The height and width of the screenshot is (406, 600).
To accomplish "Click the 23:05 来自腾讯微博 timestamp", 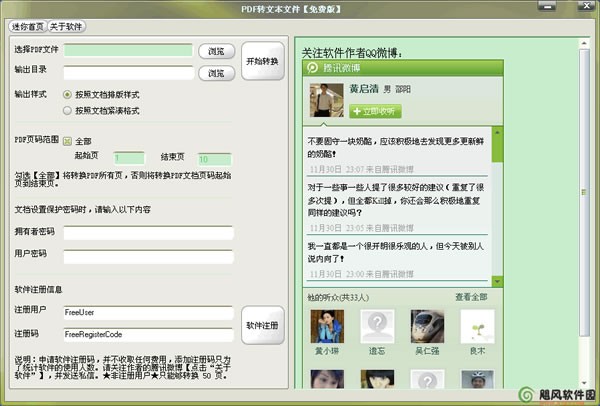I will tap(362, 228).
